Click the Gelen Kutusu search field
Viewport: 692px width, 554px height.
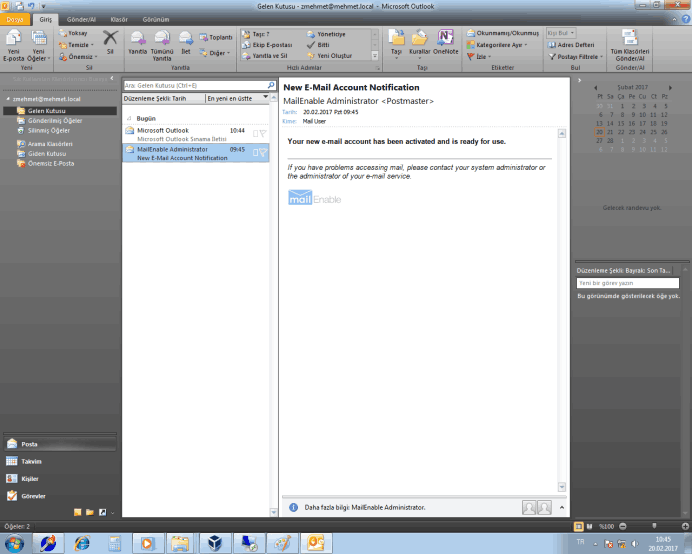coord(194,86)
